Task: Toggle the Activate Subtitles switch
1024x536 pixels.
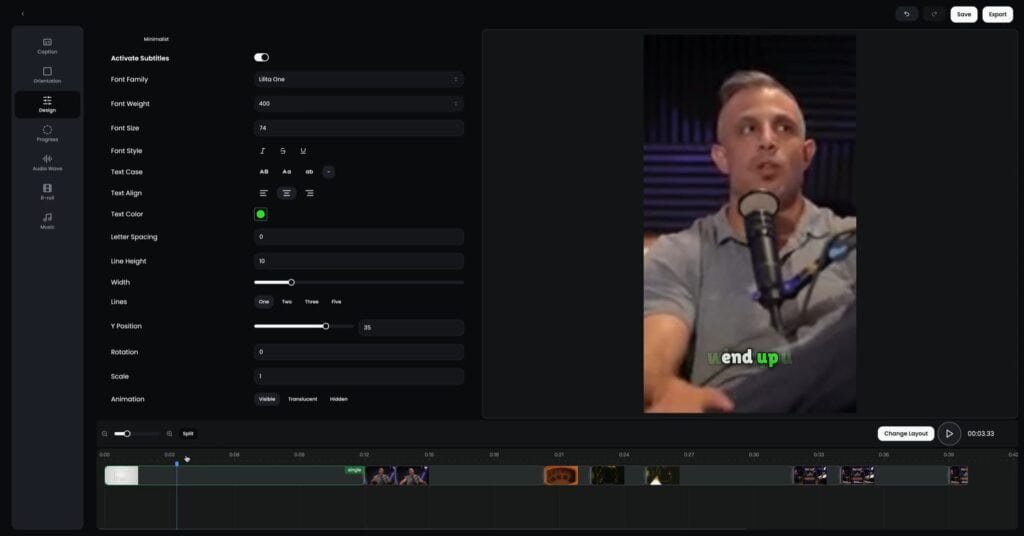Action: [261, 57]
